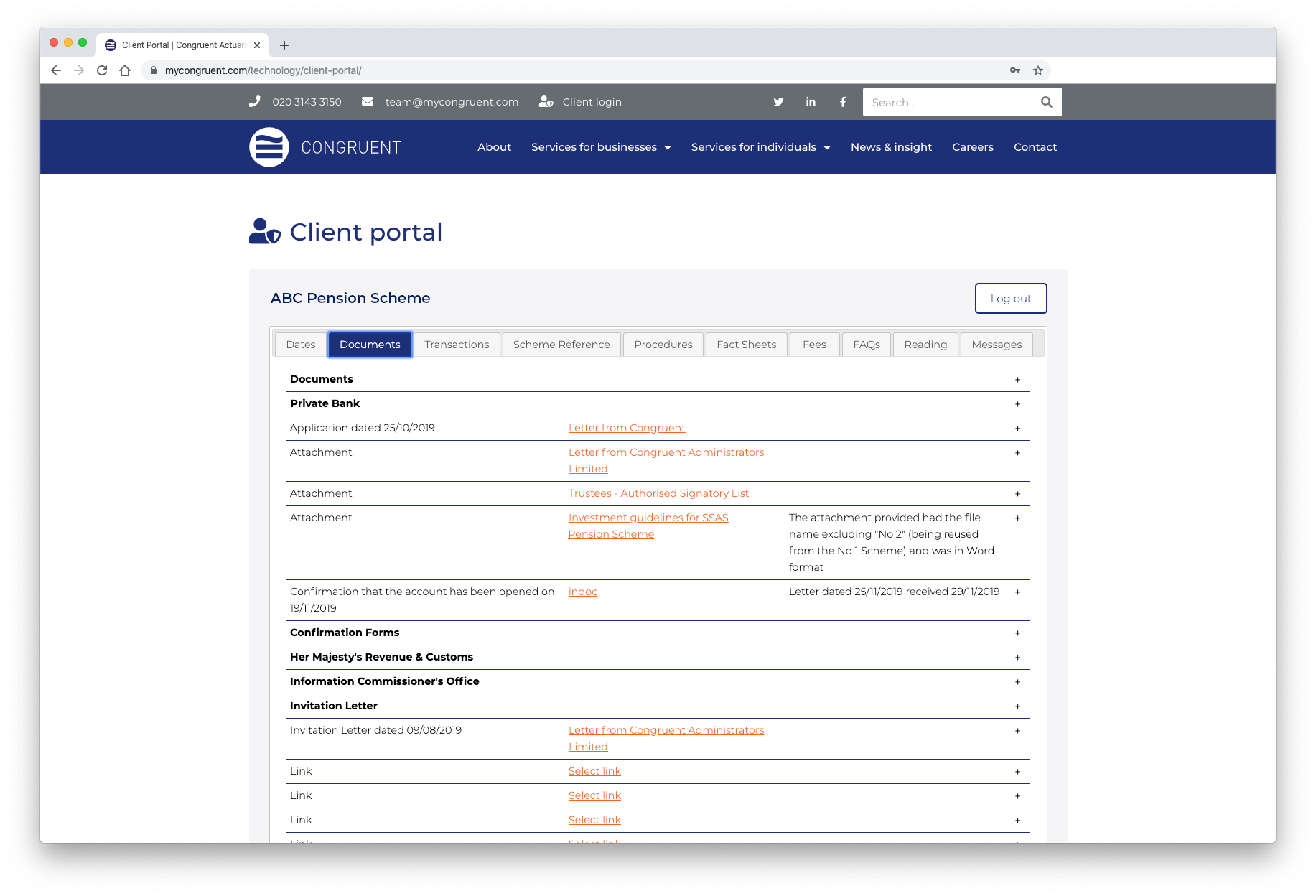Switch to the Dates tab

[x=300, y=345]
